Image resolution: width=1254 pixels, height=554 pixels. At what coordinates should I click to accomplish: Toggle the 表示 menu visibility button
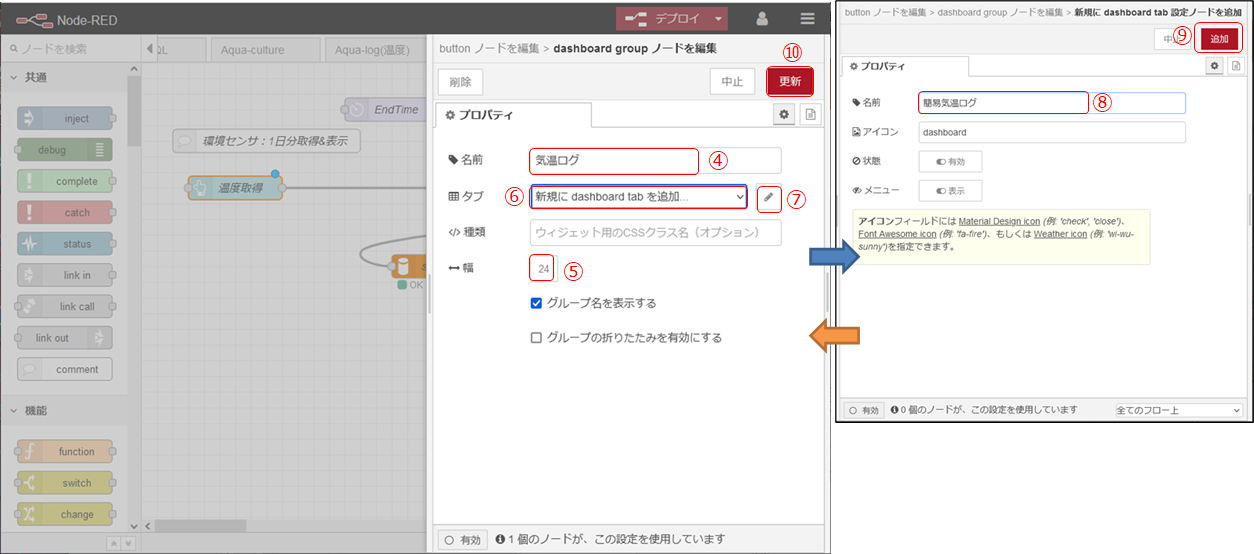pyautogui.click(x=950, y=190)
